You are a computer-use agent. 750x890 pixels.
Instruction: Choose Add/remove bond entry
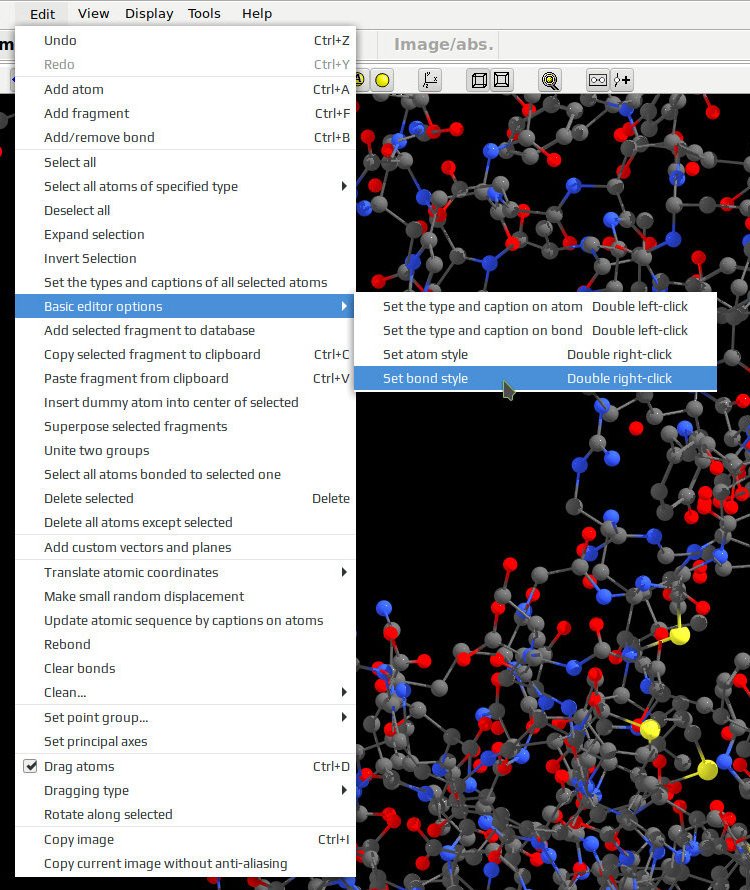pyautogui.click(x=185, y=137)
